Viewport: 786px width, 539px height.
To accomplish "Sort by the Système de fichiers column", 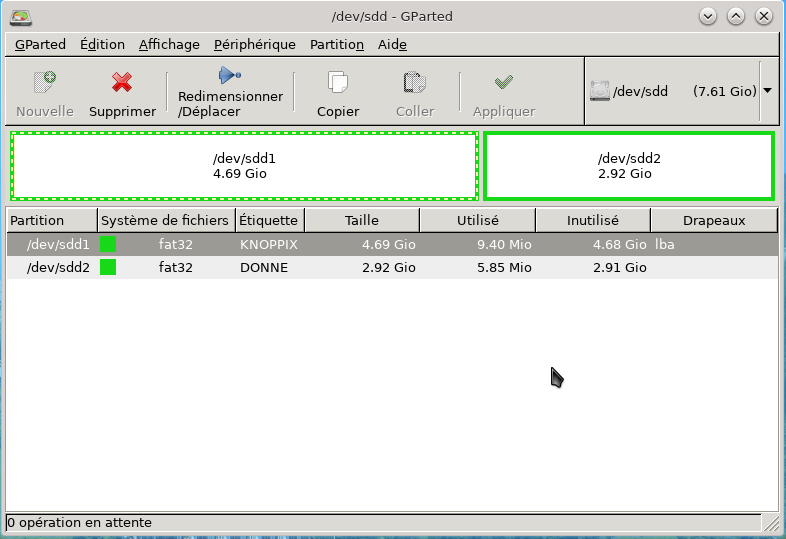I will tap(165, 220).
